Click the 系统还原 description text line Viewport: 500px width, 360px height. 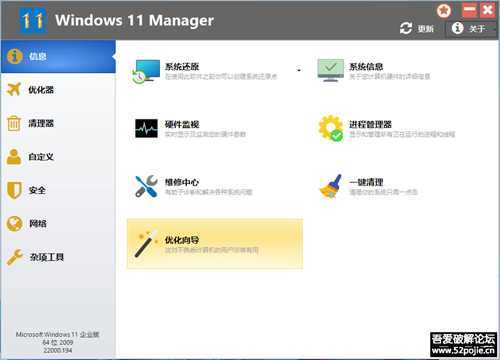[221, 76]
